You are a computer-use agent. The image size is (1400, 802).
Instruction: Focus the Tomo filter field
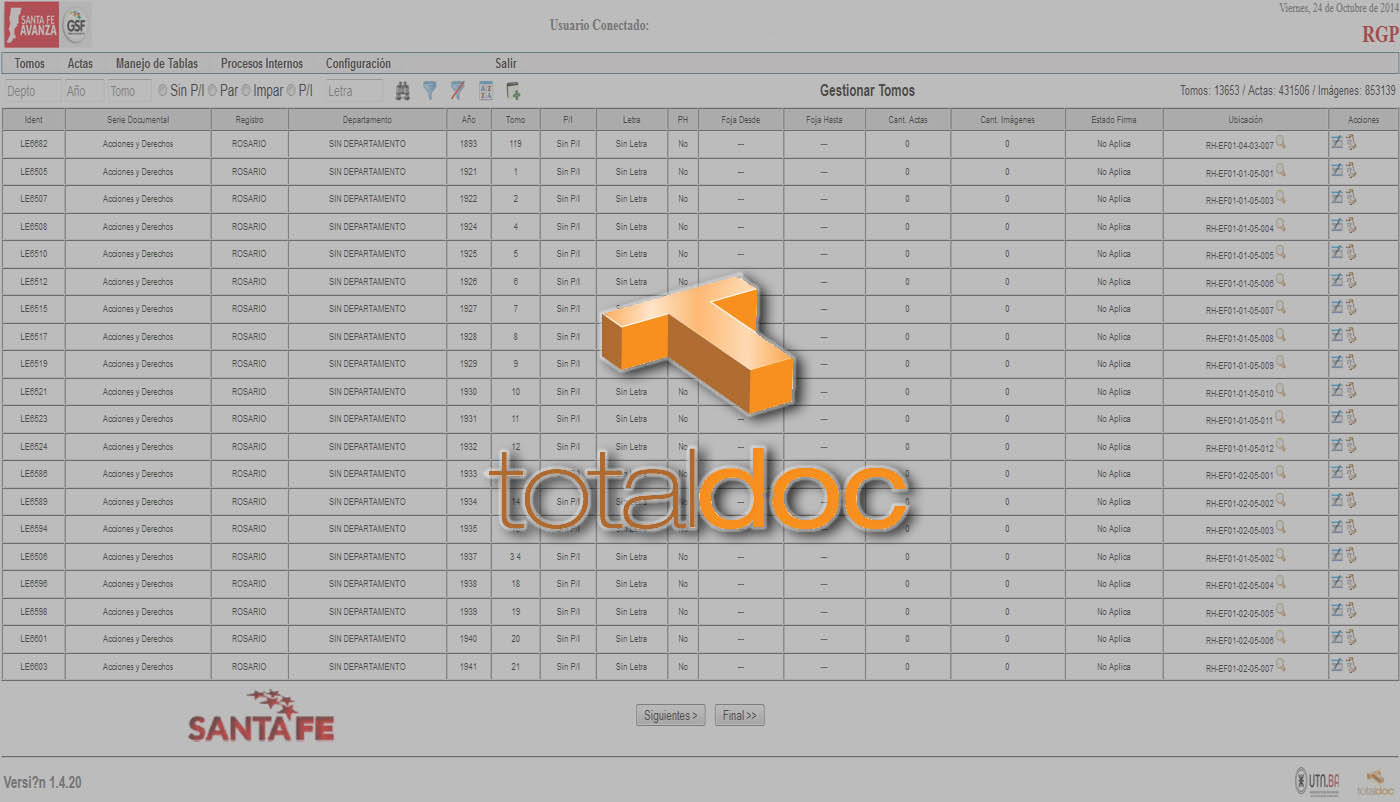(129, 91)
